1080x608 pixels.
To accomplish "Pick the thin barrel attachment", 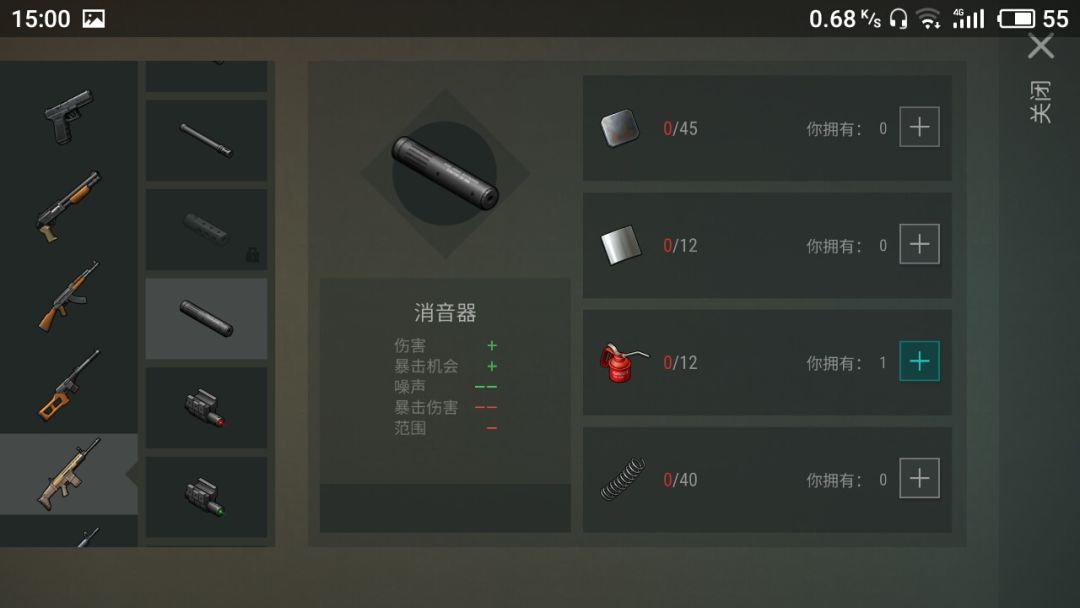I will tap(207, 140).
